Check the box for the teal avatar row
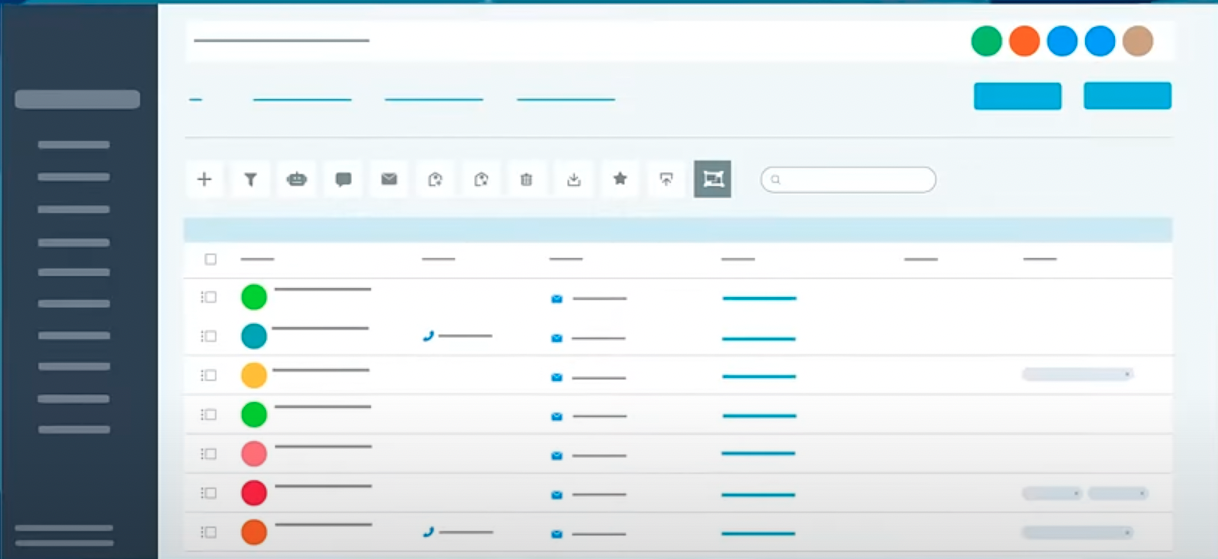Screen dimensions: 1218x559 click(210, 336)
